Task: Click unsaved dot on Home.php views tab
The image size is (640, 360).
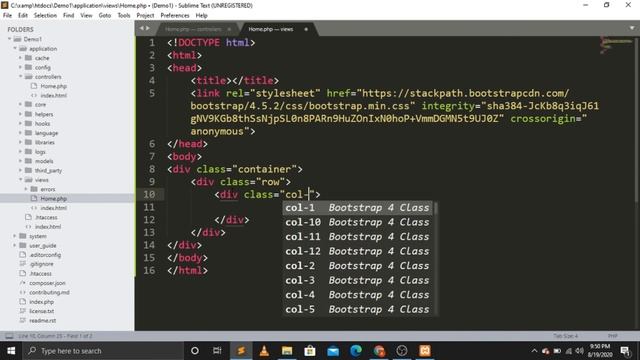Action: pos(306,29)
